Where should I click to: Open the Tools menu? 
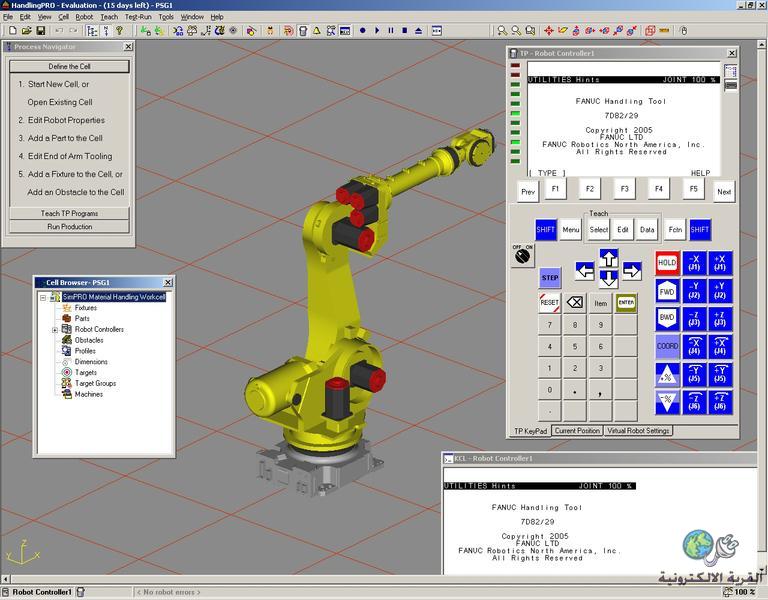166,17
